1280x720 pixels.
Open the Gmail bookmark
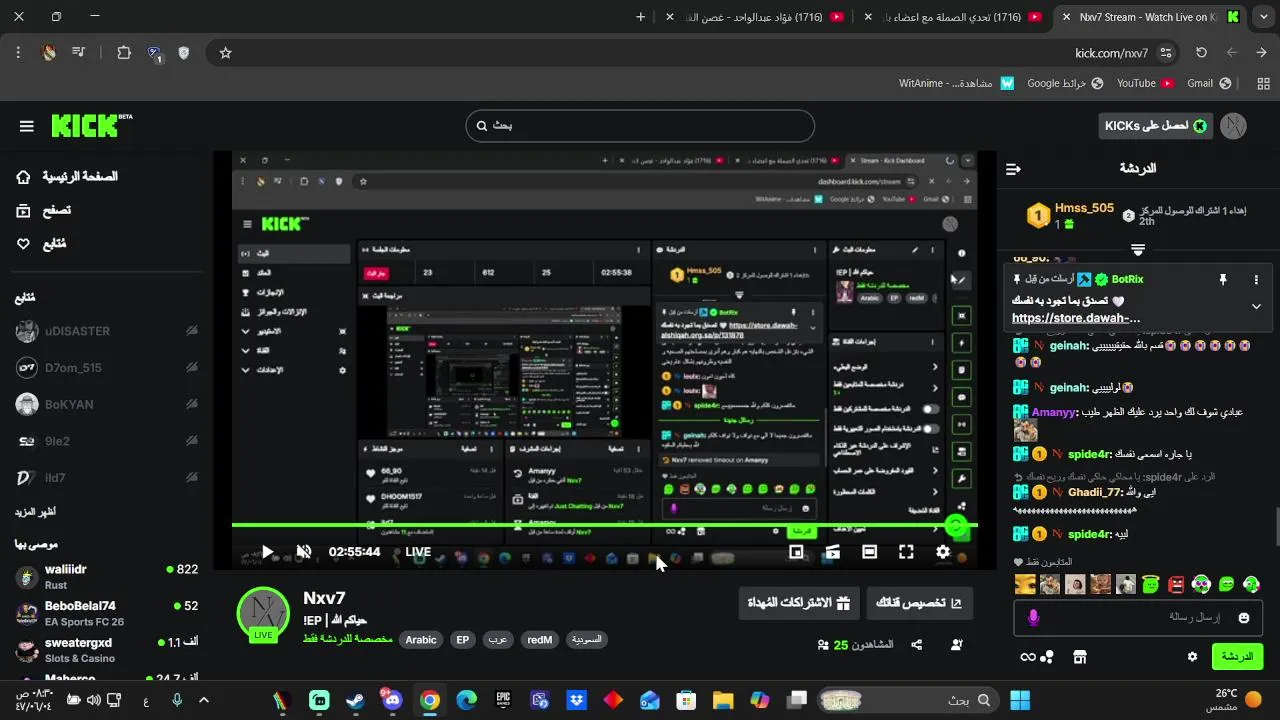point(1210,83)
